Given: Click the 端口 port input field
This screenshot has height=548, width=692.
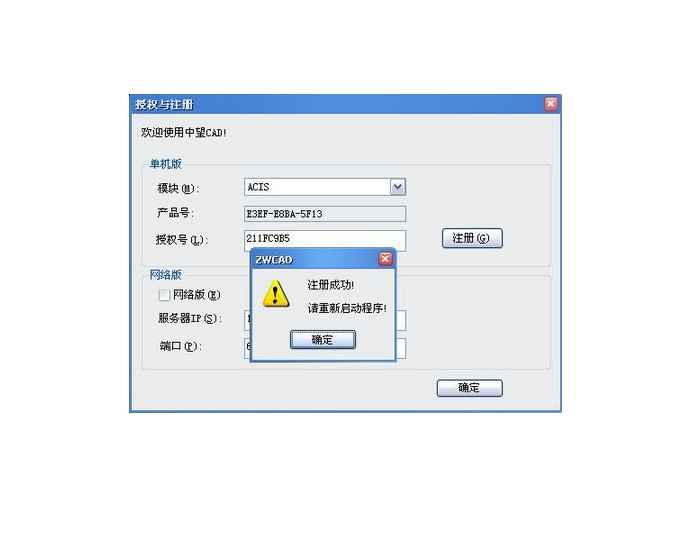Looking at the screenshot, I should [401, 349].
